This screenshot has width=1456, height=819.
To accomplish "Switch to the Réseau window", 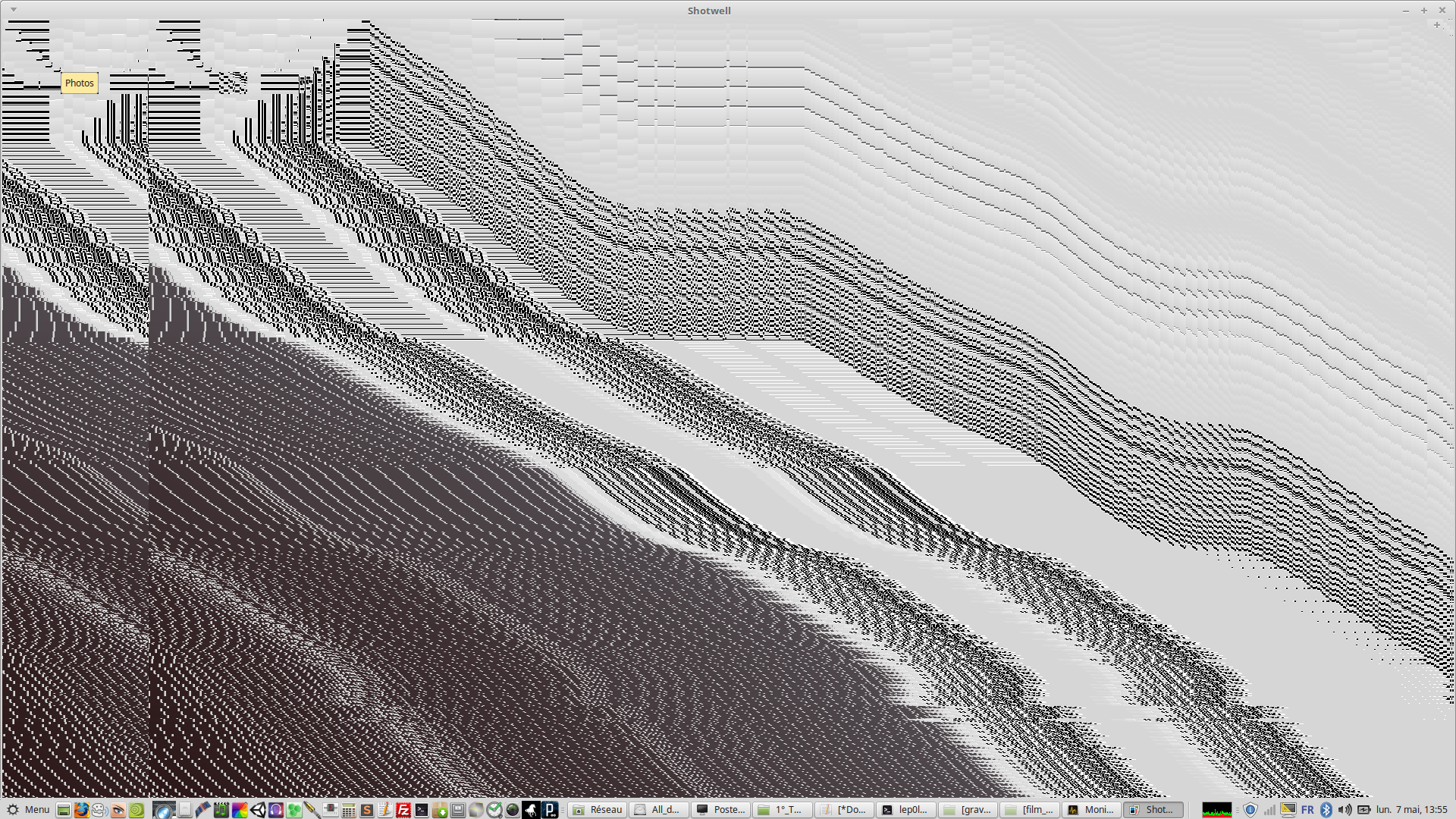I will pyautogui.click(x=598, y=810).
